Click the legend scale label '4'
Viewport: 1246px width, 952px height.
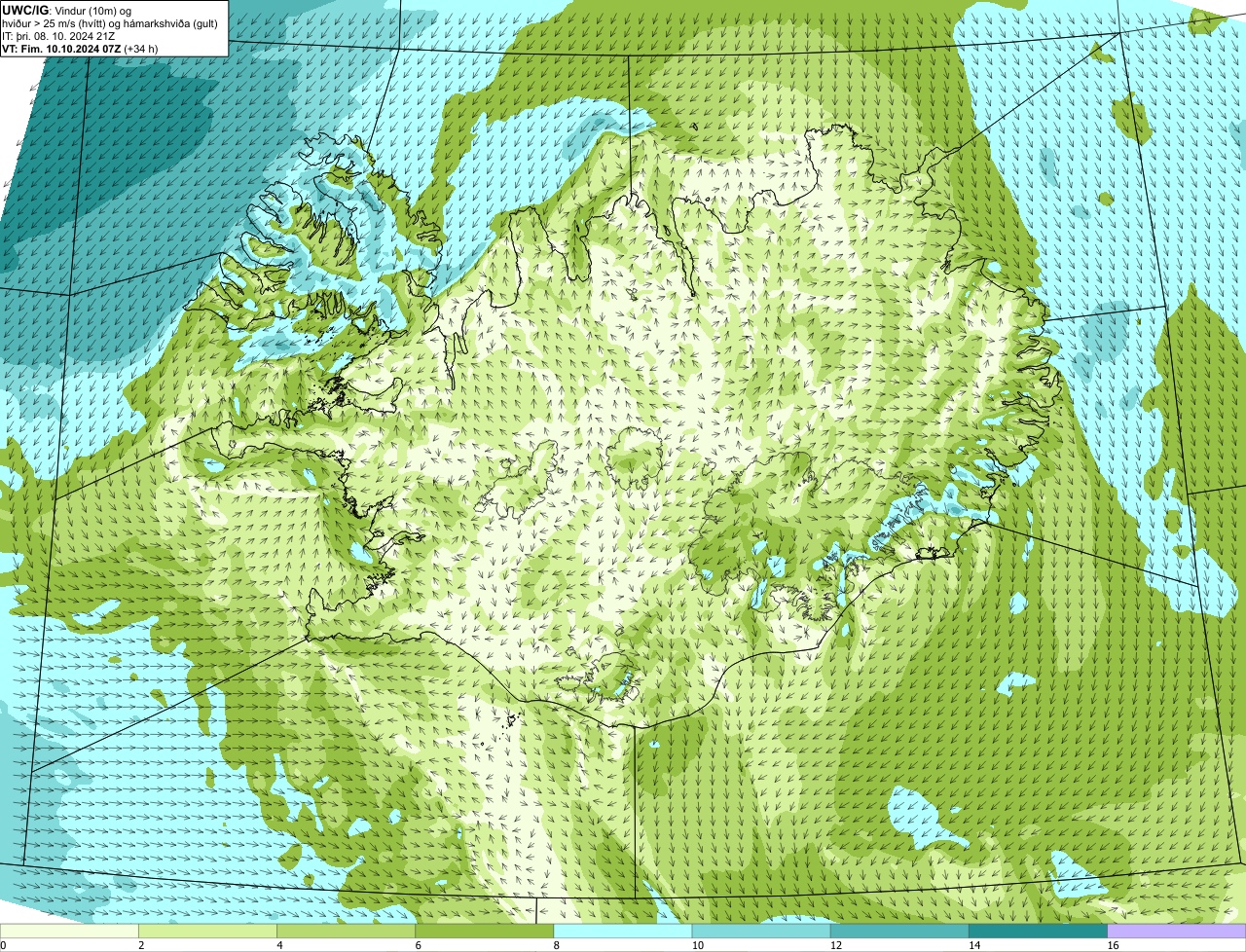coord(280,945)
